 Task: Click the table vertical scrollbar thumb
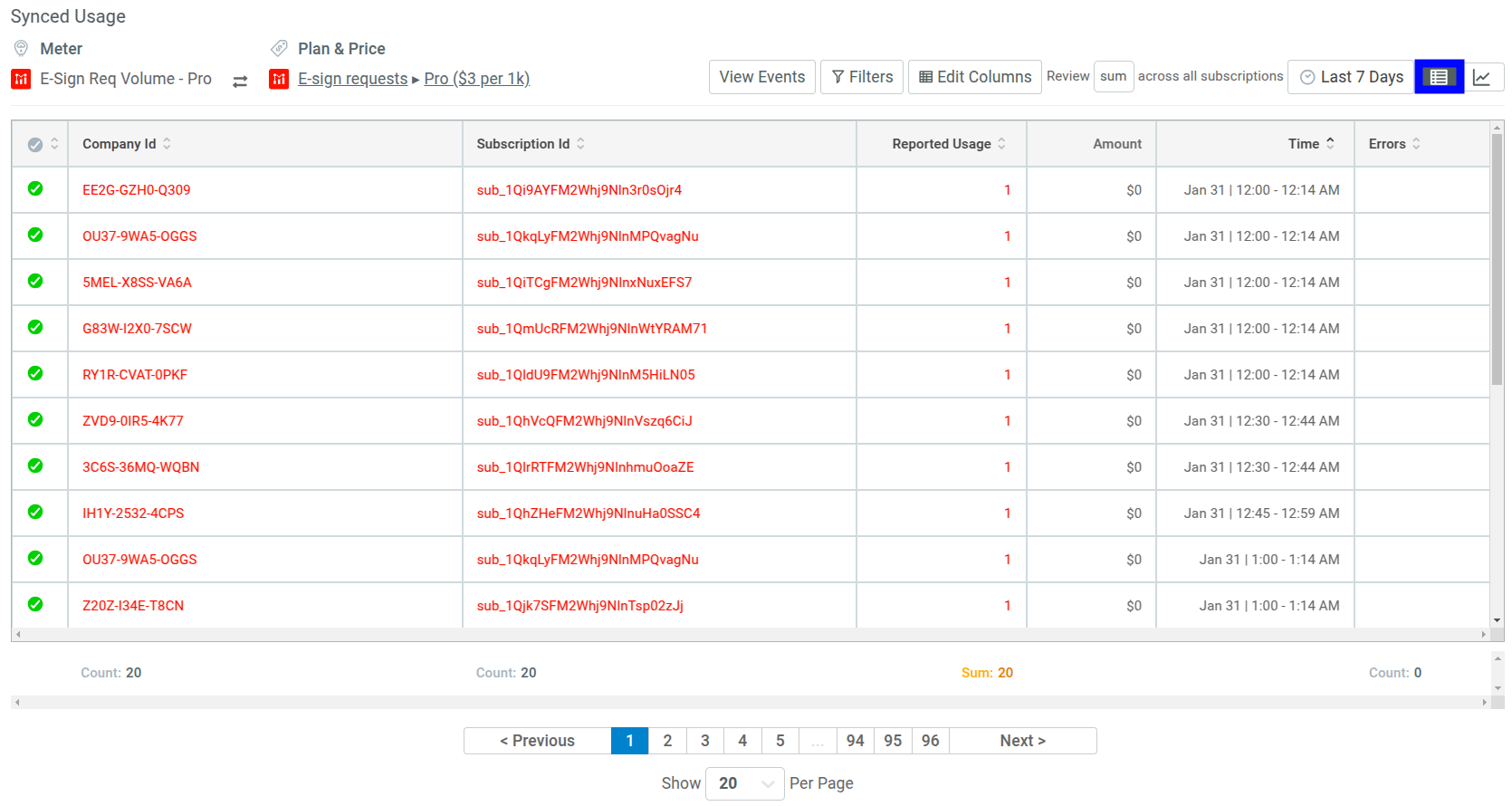1498,259
